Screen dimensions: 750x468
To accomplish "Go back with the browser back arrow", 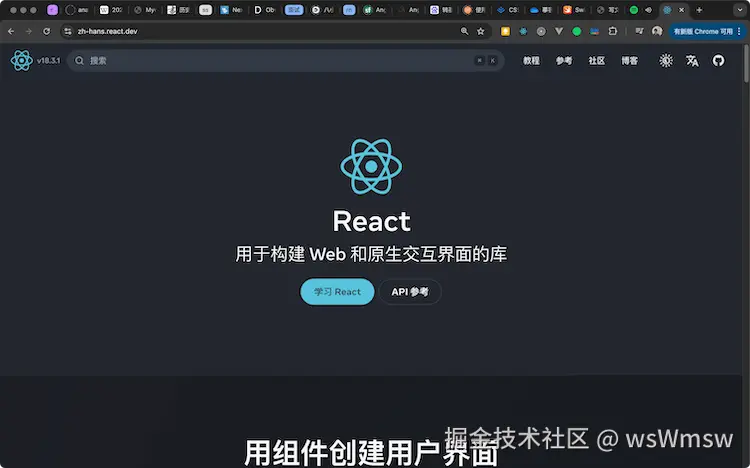I will point(11,31).
